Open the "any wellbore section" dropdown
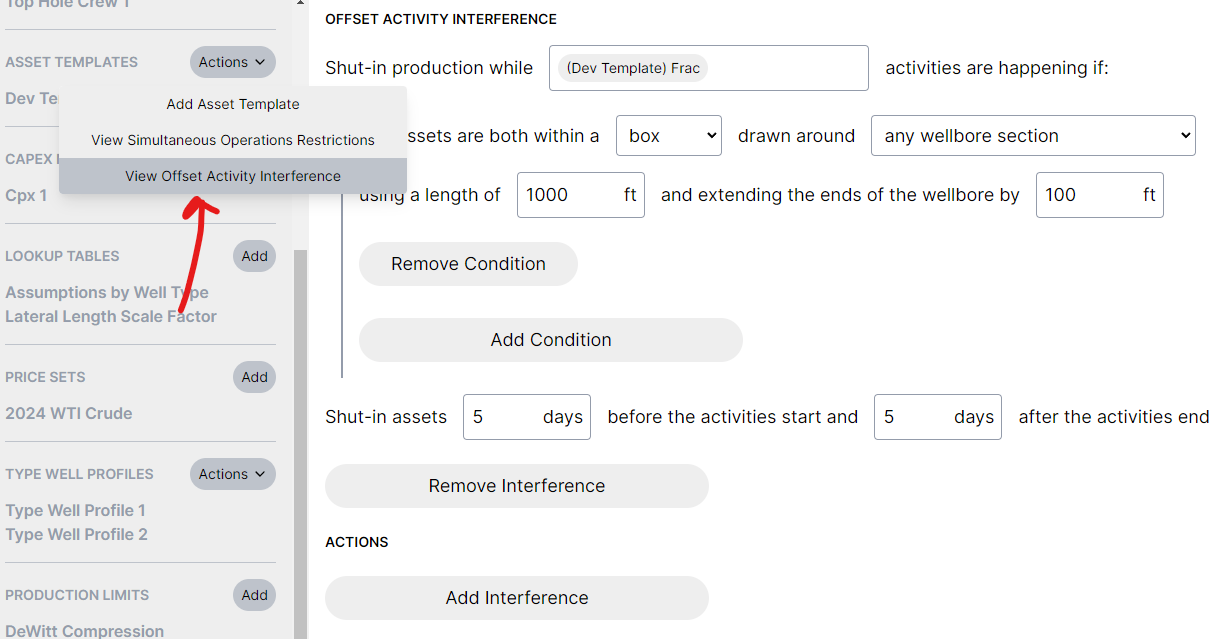This screenshot has width=1225, height=639. point(1032,135)
